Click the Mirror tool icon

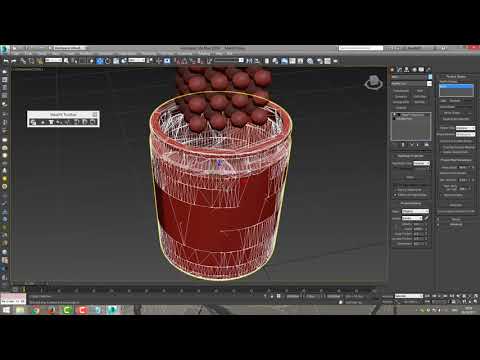(x=249, y=61)
